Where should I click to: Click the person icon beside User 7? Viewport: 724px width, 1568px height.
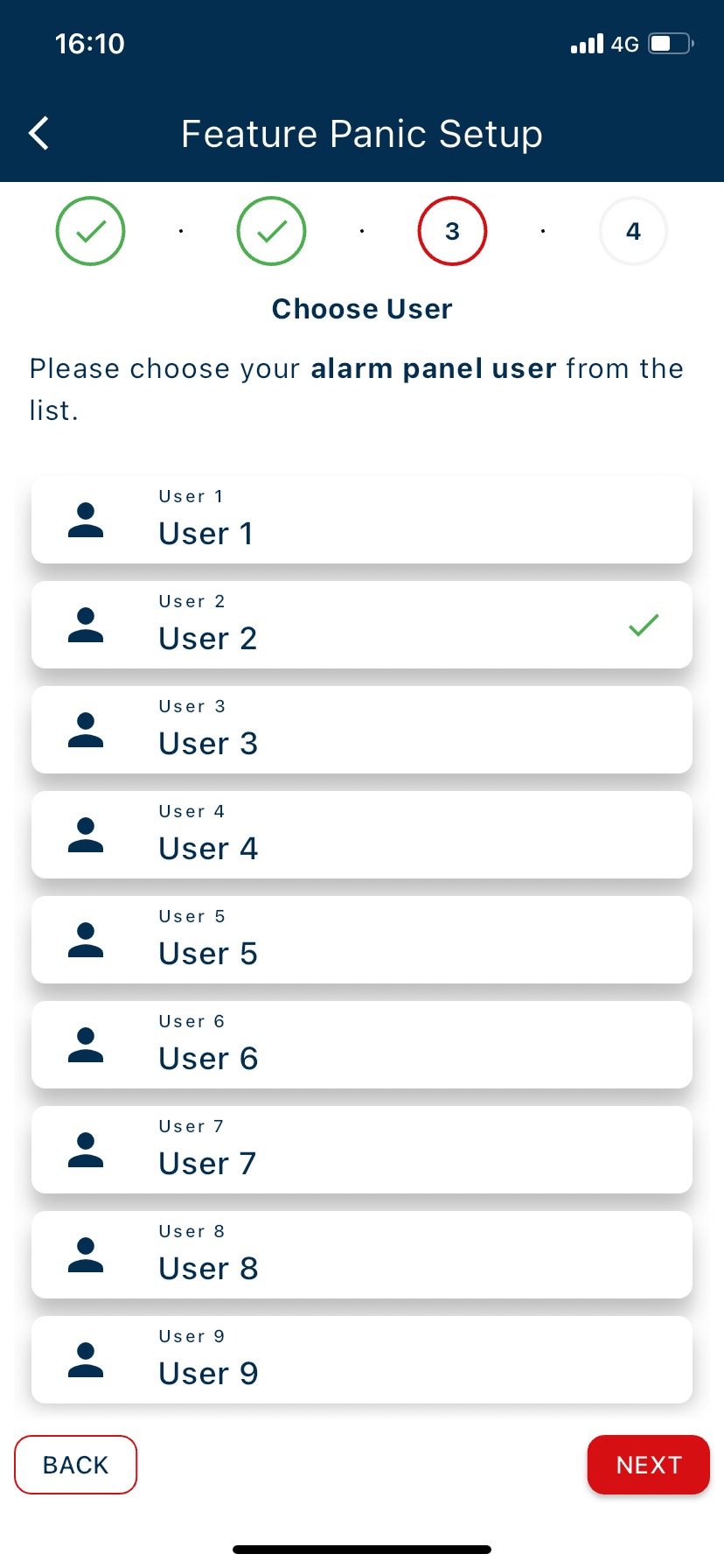[86, 1151]
